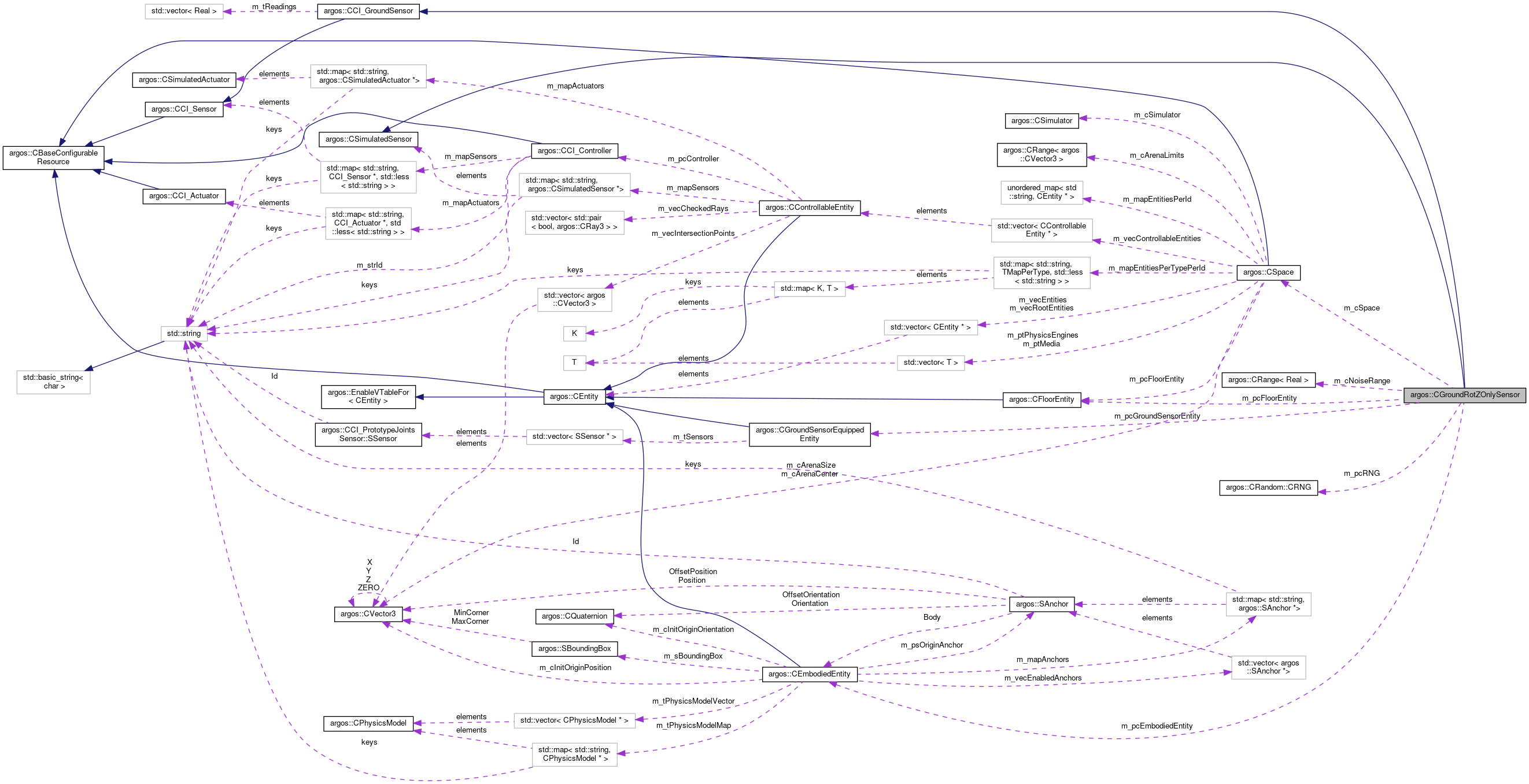The image size is (1529, 784).
Task: Select the std::map< K, T > node
Action: pyautogui.click(x=810, y=289)
